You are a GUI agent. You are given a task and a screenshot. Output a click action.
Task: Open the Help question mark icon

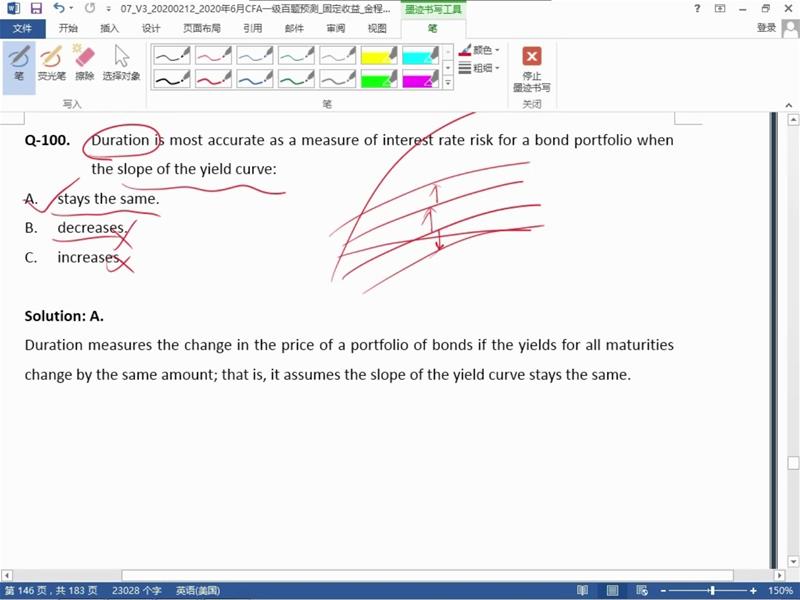tap(697, 8)
